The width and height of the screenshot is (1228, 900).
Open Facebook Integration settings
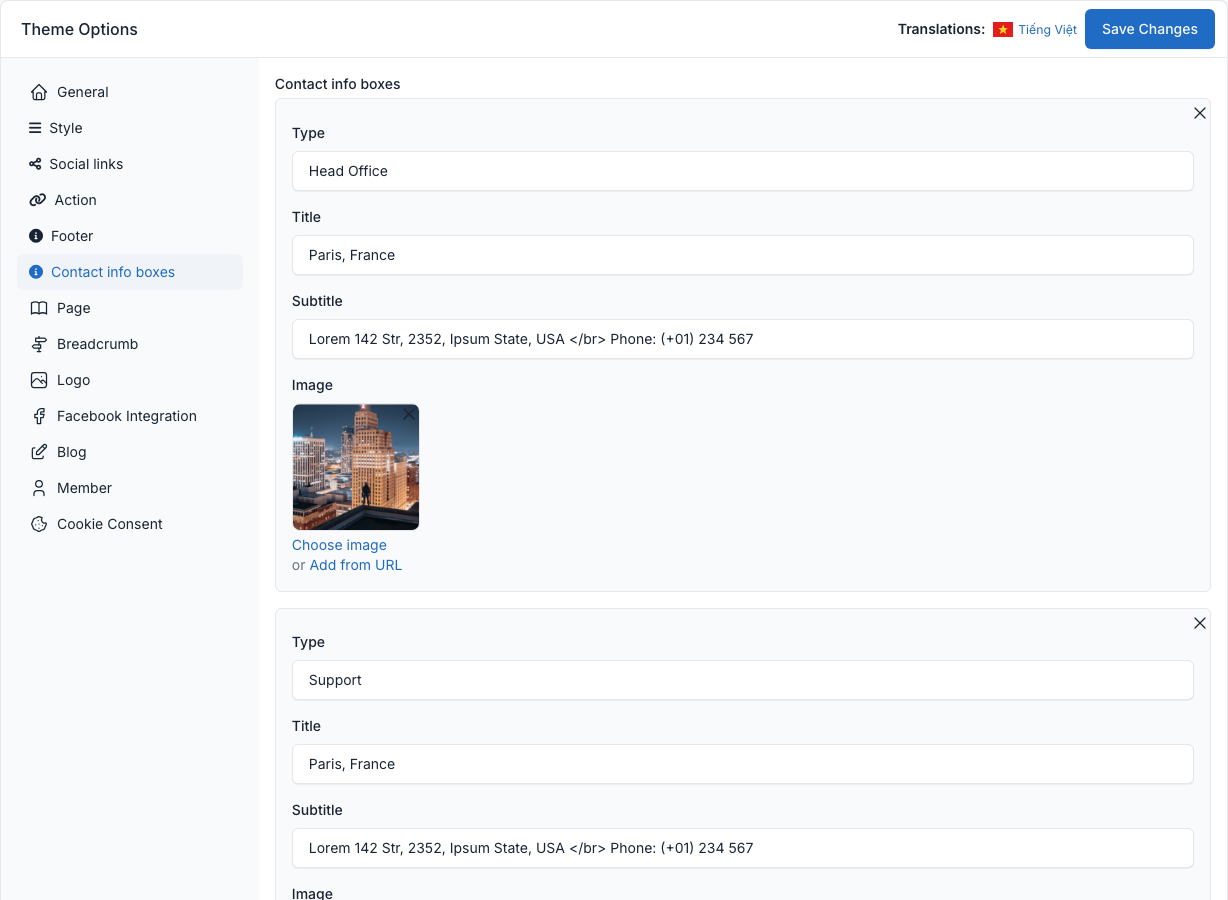[x=130, y=416]
